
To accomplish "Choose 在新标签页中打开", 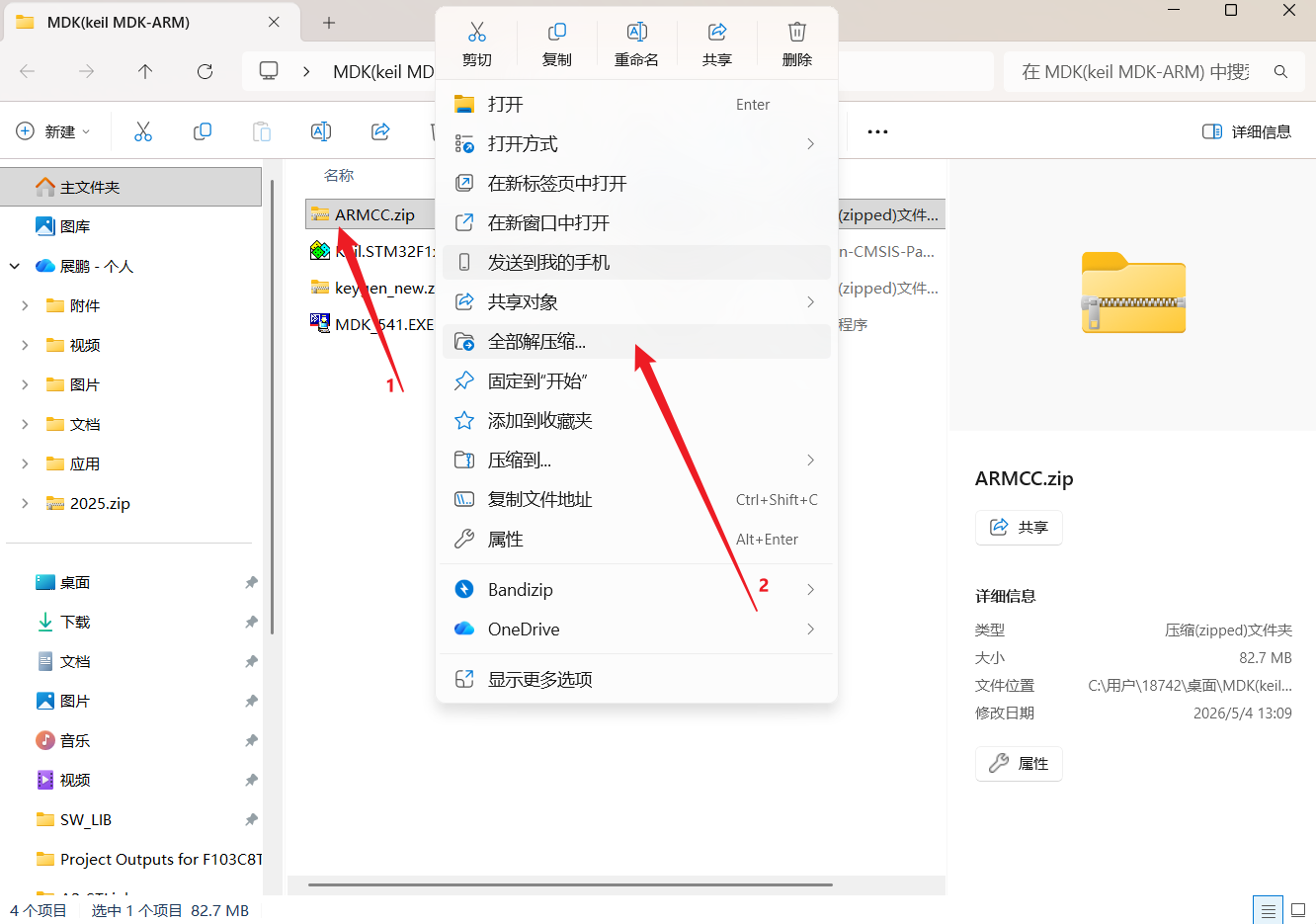I will [x=636, y=184].
